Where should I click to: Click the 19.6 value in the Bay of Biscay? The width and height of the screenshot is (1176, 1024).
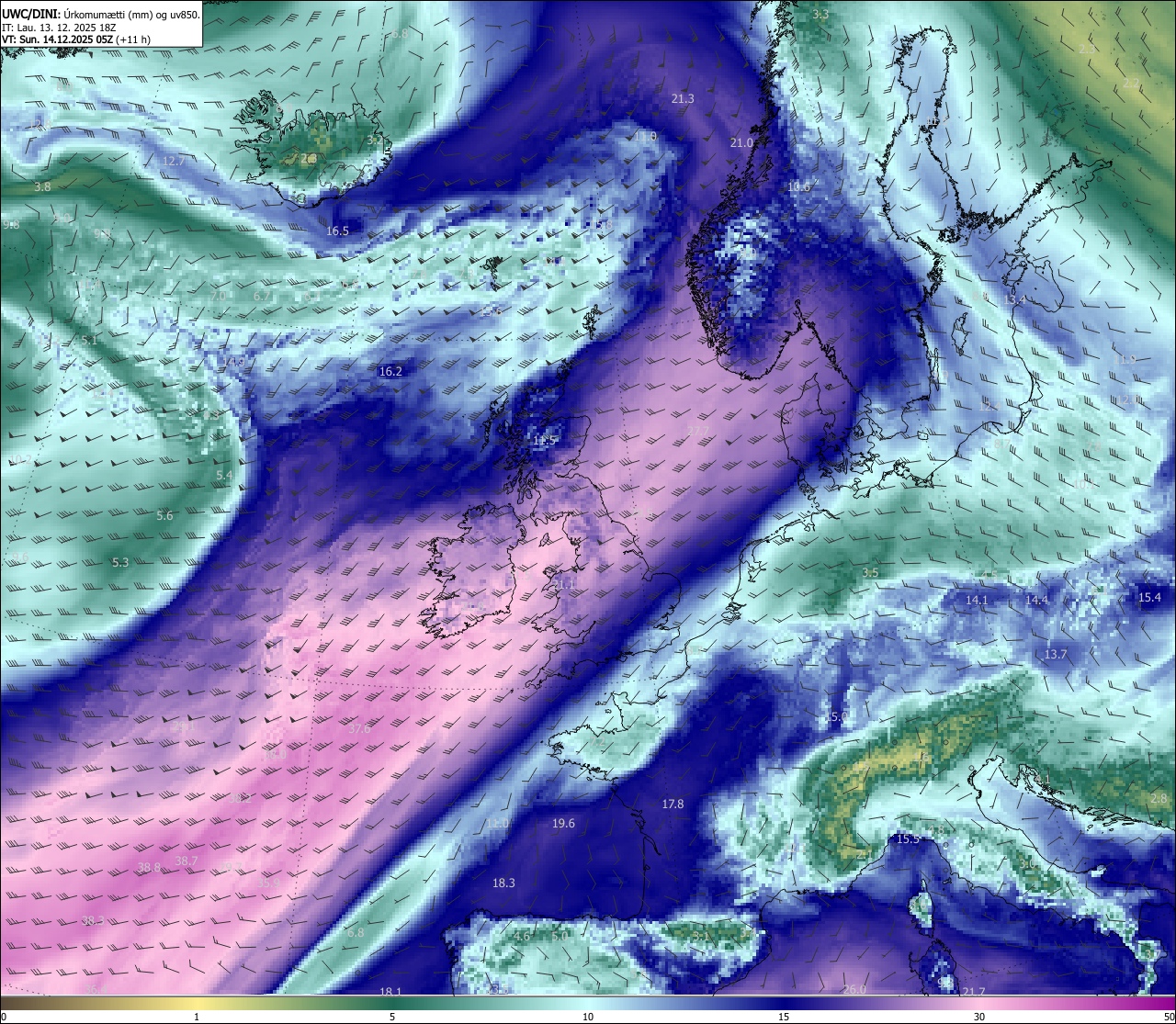[563, 824]
